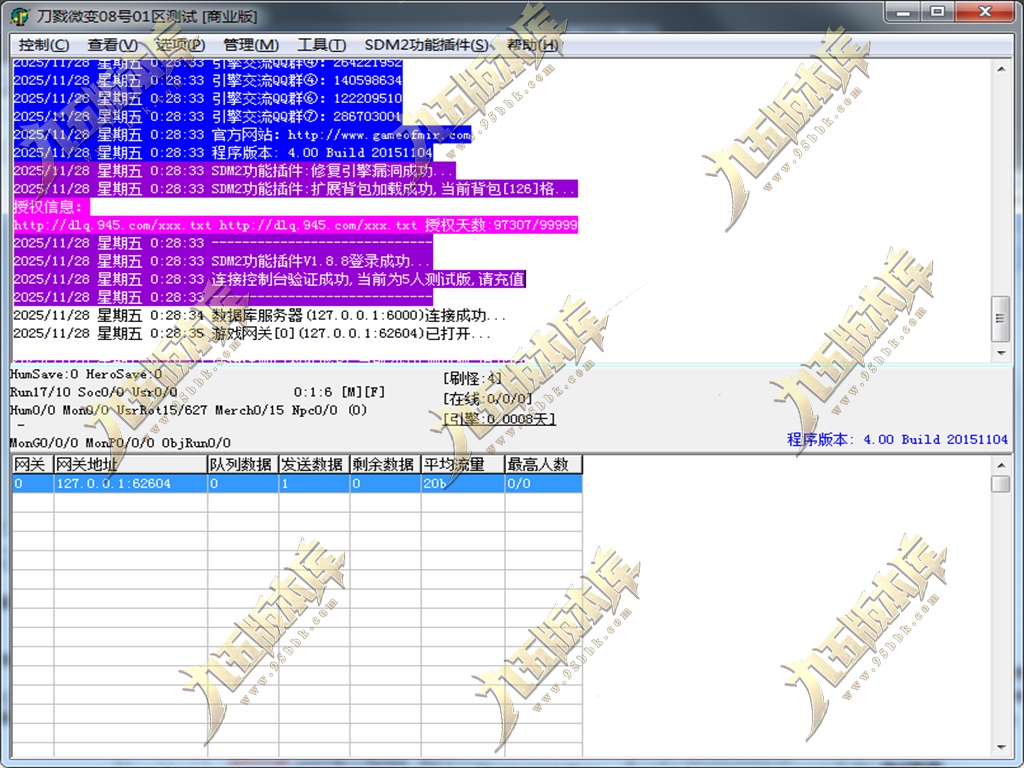
Task: Click the 20b average traffic cell
Action: (x=462, y=484)
